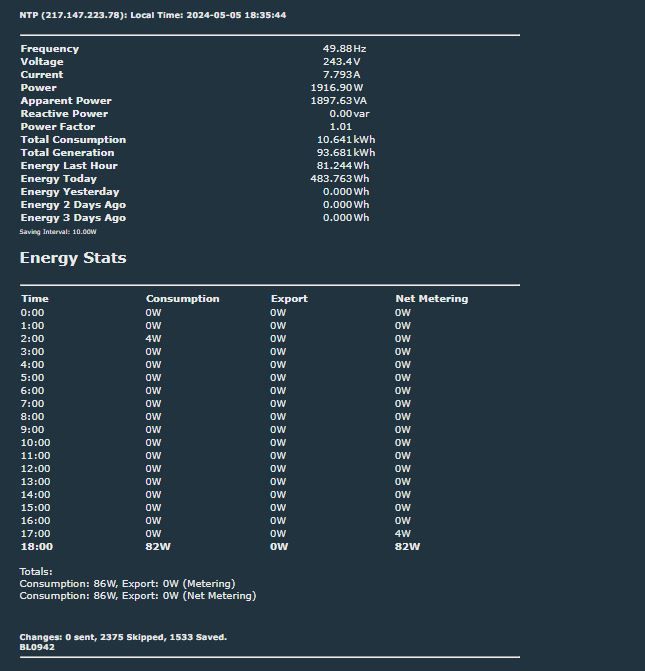Screen dimensions: 645x671
Task: Click the BL0942 chip label
Action: (x=37, y=647)
